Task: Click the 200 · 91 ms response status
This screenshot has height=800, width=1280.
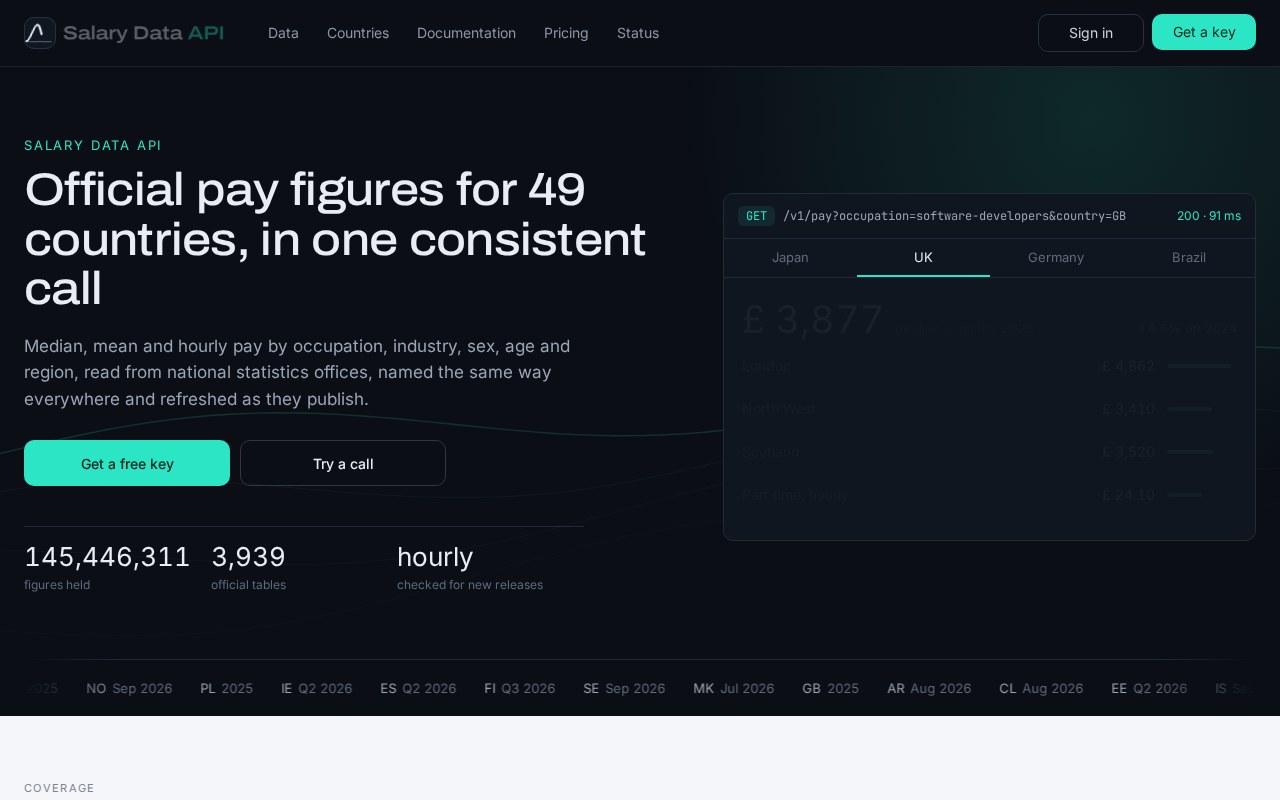Action: [x=1209, y=216]
